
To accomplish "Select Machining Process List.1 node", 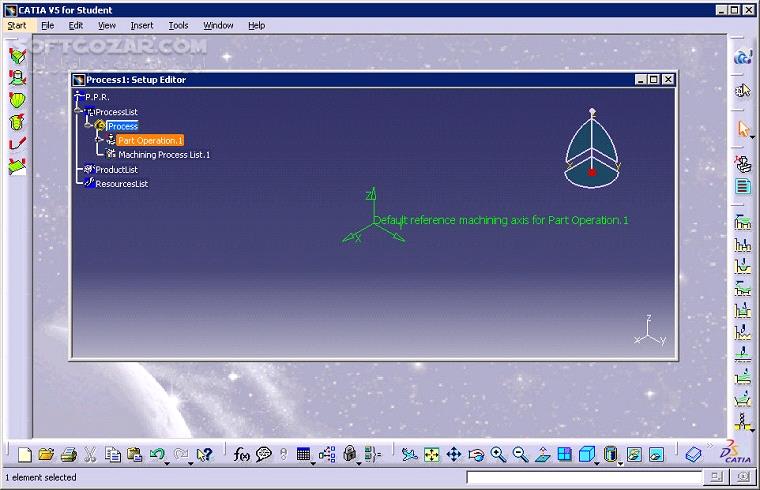I will pos(164,155).
